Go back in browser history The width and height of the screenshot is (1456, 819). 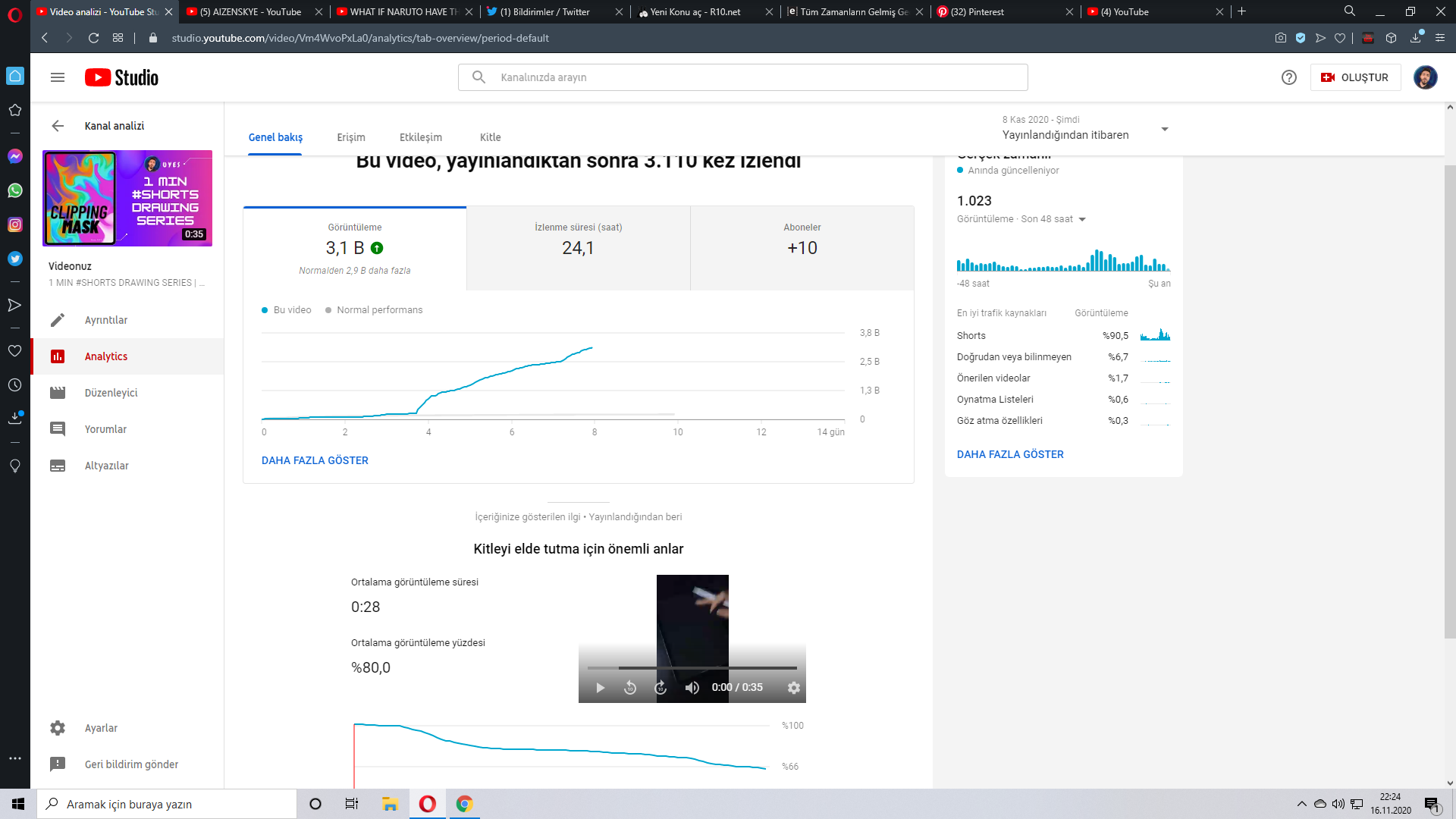(x=45, y=38)
